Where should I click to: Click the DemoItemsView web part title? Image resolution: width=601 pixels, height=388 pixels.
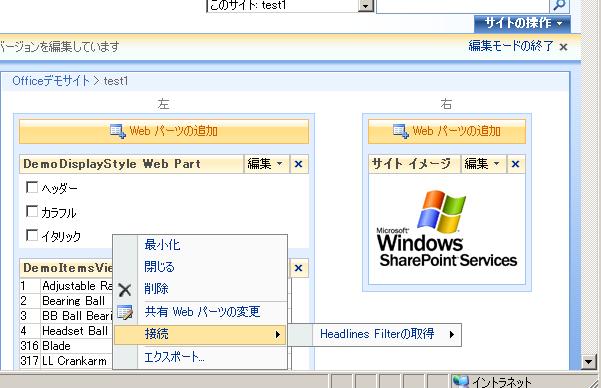(x=68, y=268)
